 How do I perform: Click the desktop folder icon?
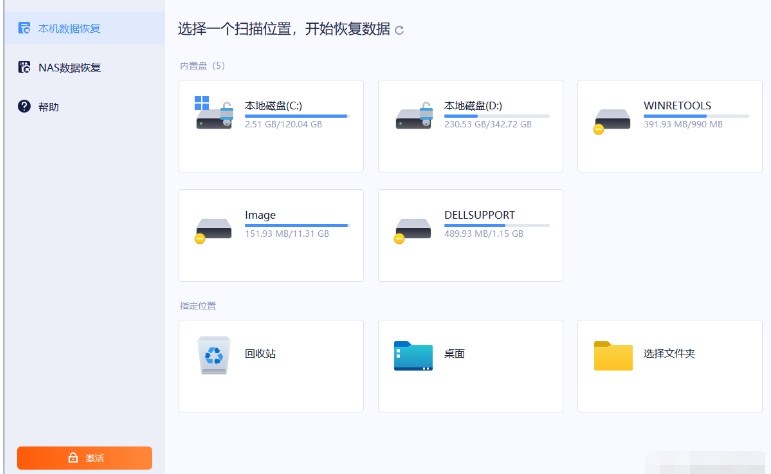[413, 356]
